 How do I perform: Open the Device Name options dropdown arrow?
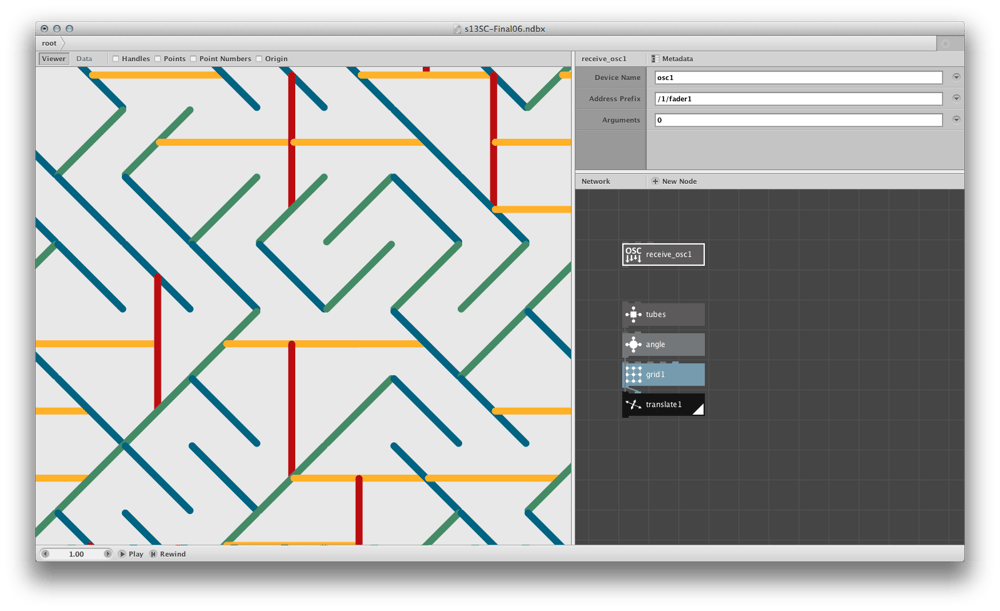[x=956, y=77]
